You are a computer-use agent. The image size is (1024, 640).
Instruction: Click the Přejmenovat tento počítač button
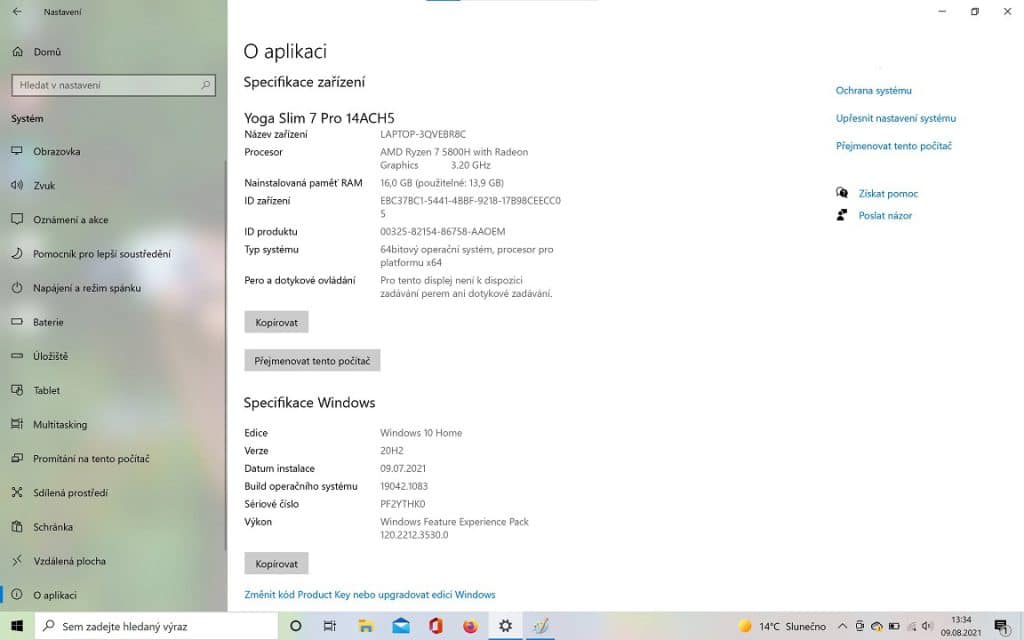point(312,360)
